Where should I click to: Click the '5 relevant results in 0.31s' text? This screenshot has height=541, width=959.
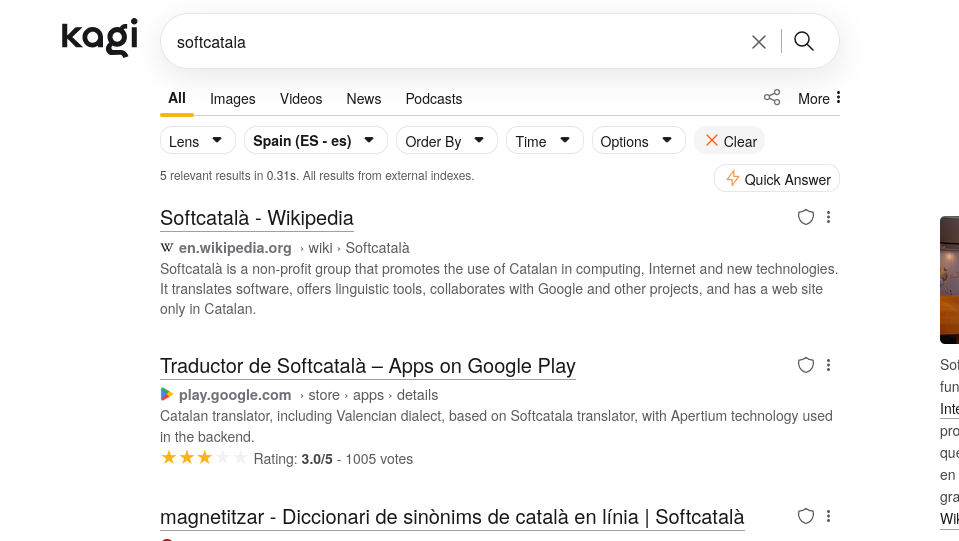317,176
